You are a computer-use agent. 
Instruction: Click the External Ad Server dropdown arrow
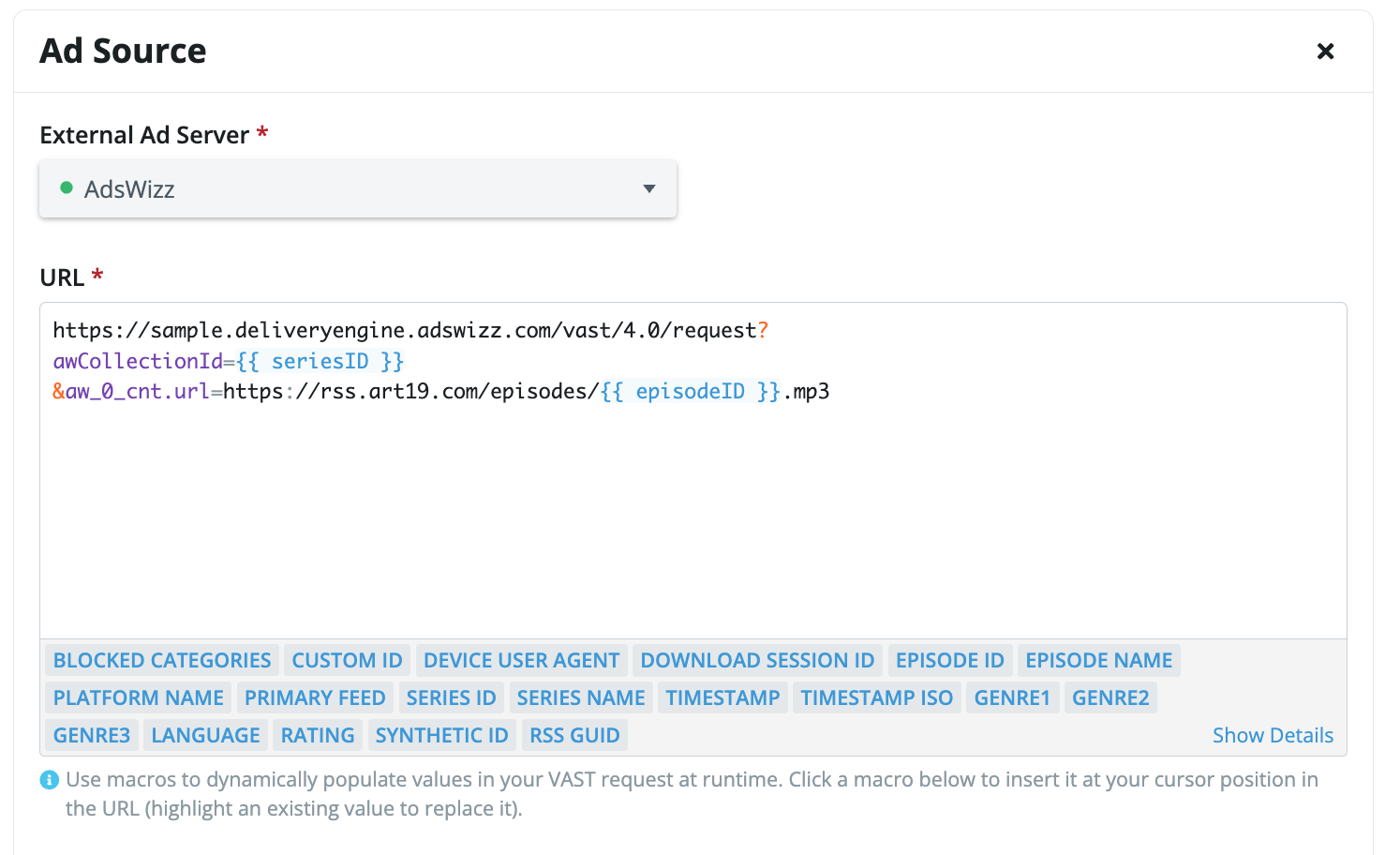[x=648, y=189]
